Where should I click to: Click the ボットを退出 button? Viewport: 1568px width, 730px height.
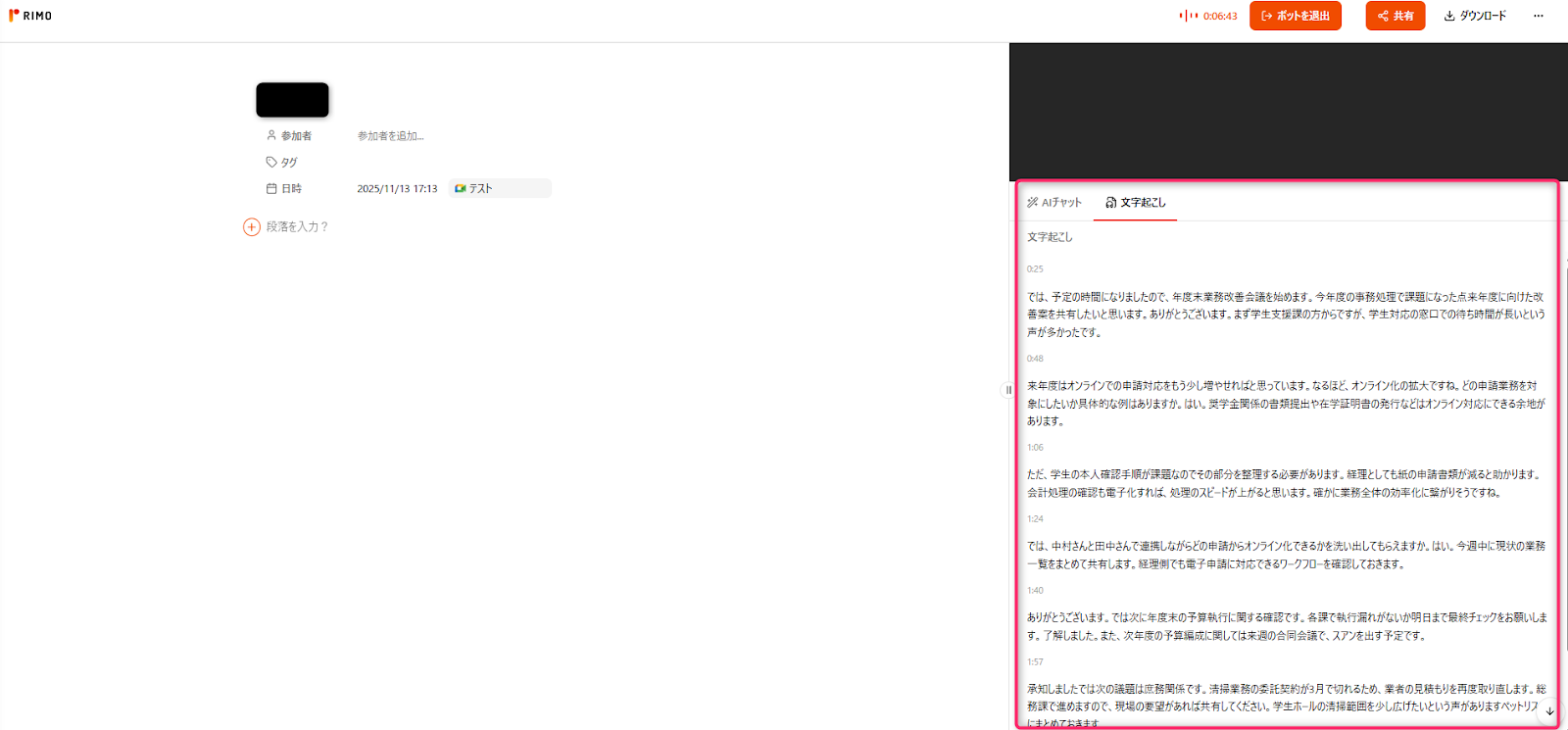tap(1296, 16)
